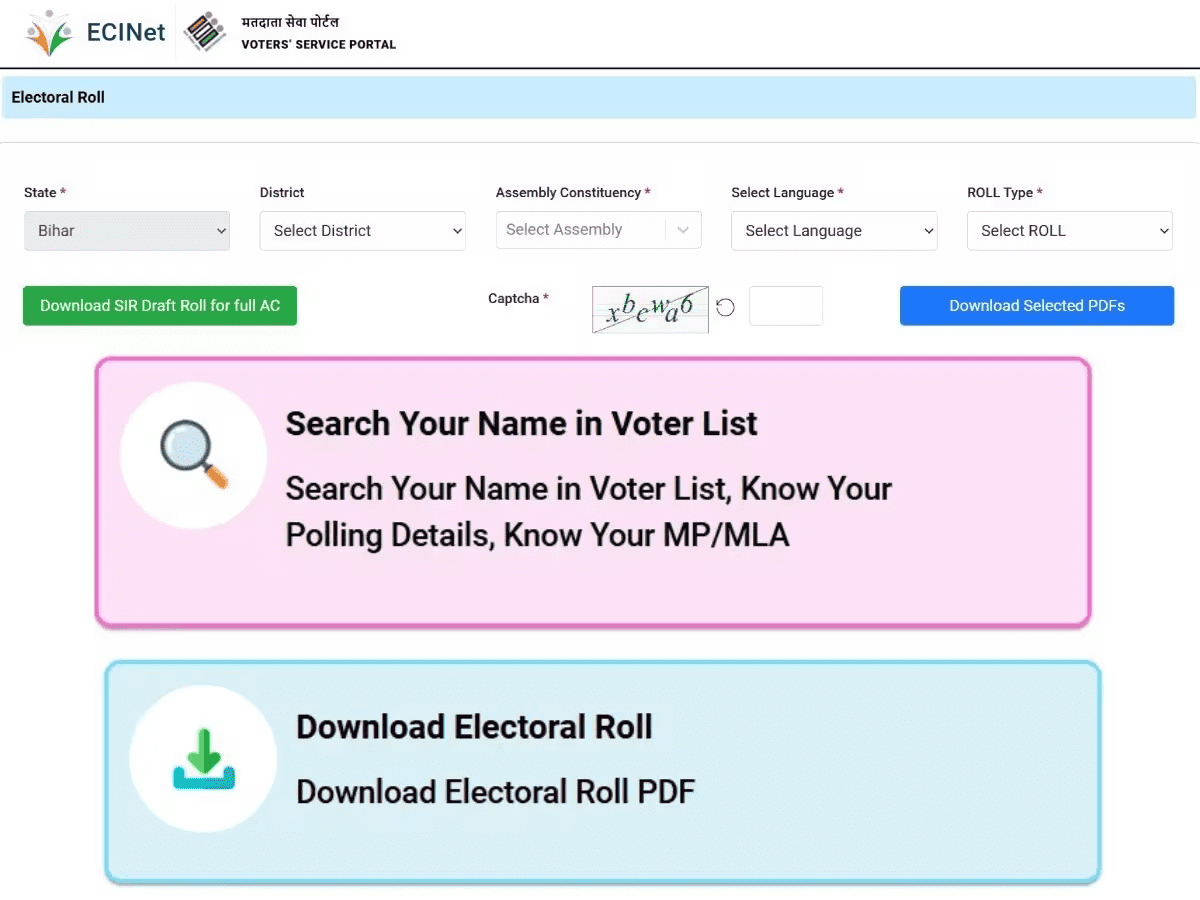Open the Select Language dropdown
Image resolution: width=1200 pixels, height=900 pixels.
pos(834,231)
